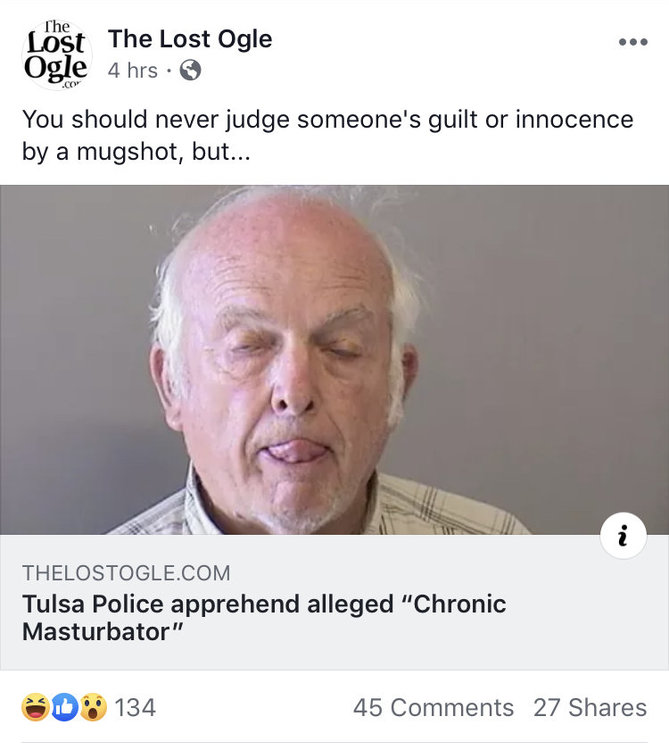The width and height of the screenshot is (669, 750).
Task: Open the THELOSTOGLE.COM domain link
Action: pos(126,573)
